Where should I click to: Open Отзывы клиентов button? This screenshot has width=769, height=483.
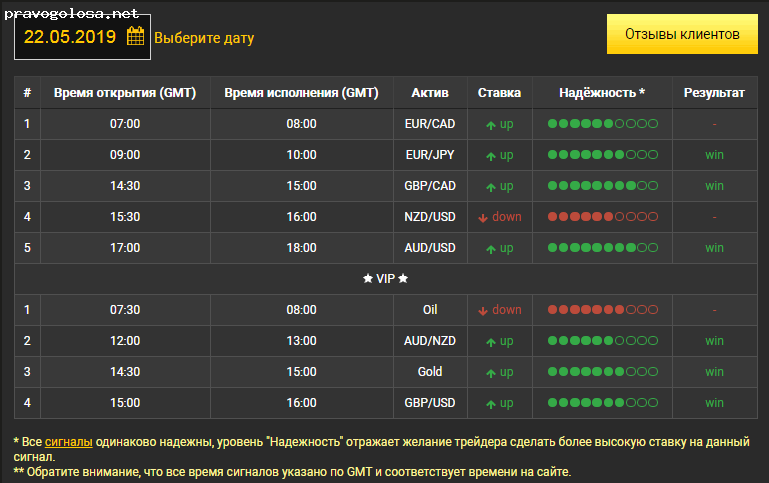tap(682, 34)
